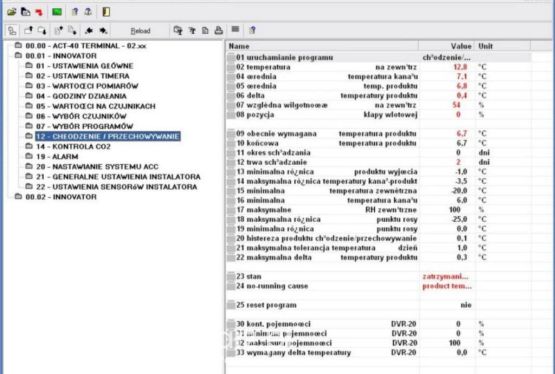Viewport: 555px width, 374px height.
Task: Click the green screen icon in the top toolbar
Action: click(x=57, y=12)
